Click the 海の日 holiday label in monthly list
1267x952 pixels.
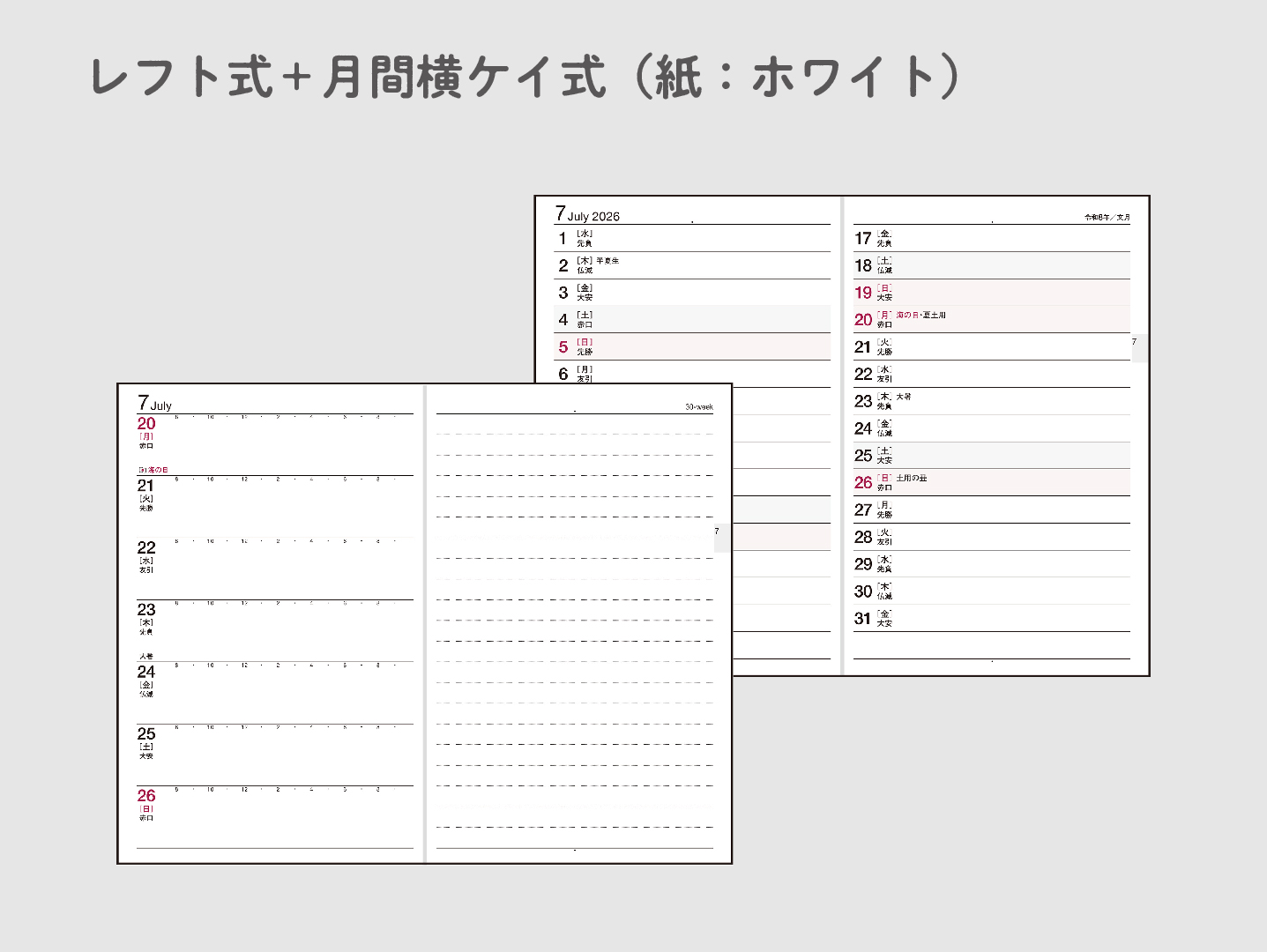906,315
